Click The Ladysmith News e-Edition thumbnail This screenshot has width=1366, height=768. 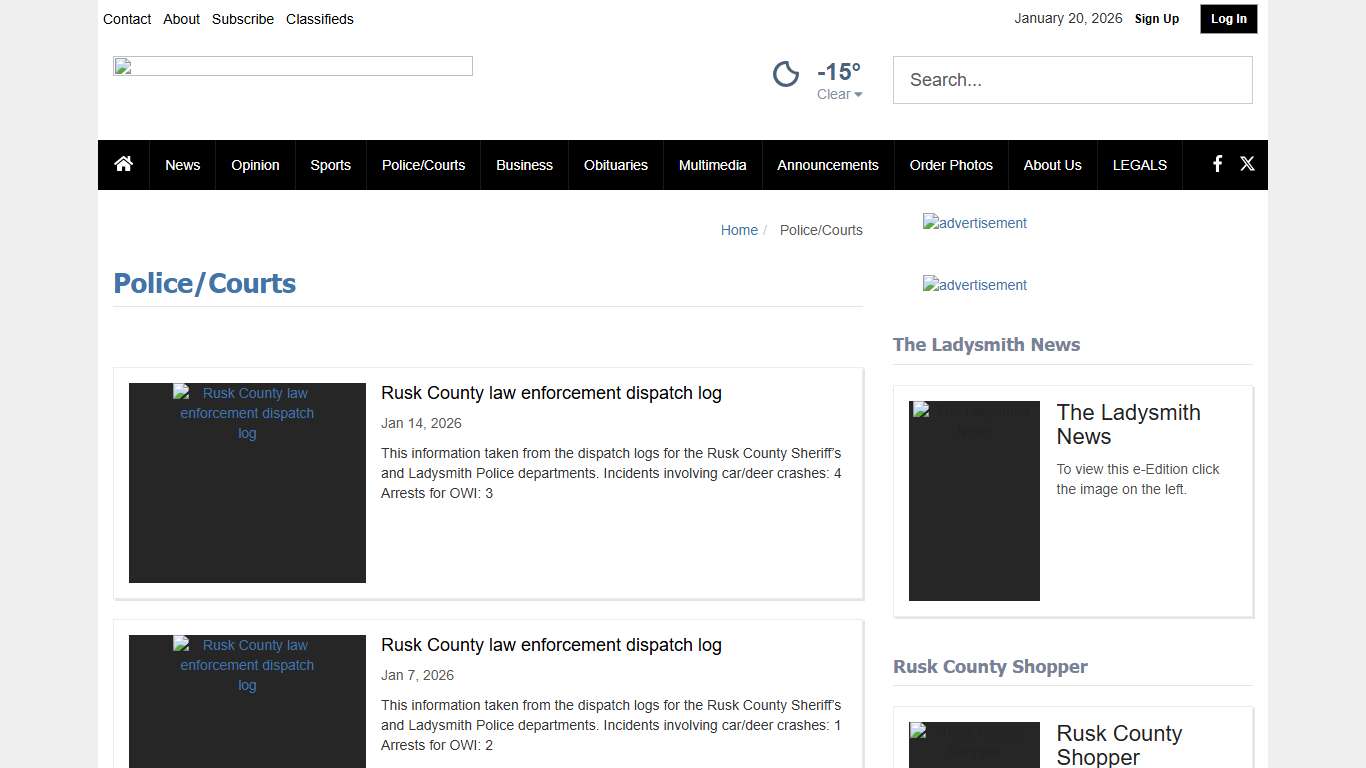tap(973, 500)
